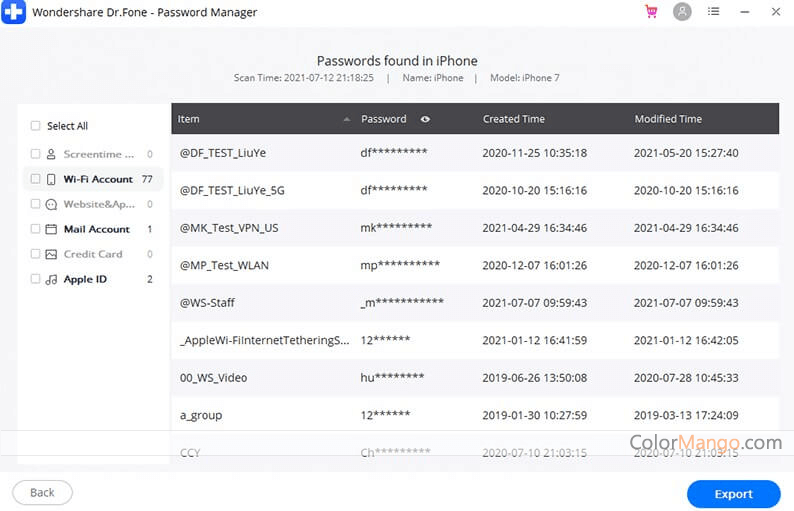This screenshot has height=511, width=794.
Task: Sort table by Created Time header
Action: coord(514,119)
